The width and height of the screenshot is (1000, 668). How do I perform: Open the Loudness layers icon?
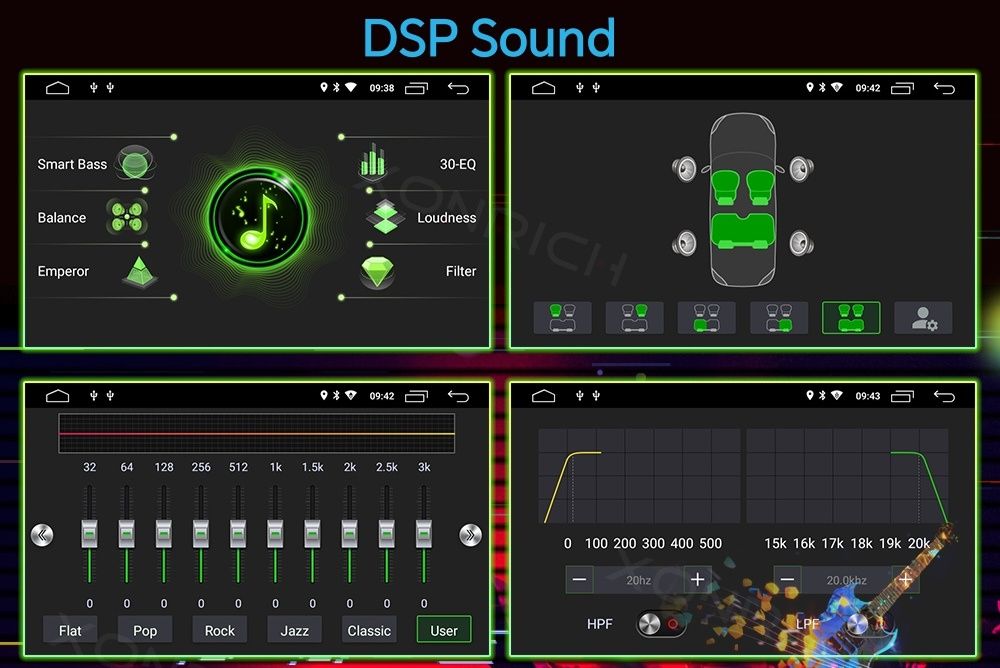(x=385, y=217)
